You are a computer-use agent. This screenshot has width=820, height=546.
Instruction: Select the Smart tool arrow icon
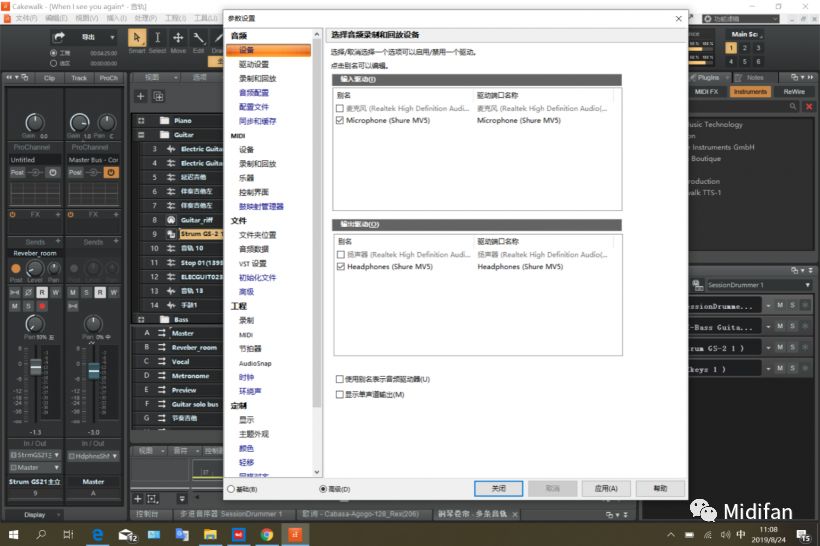tap(137, 37)
